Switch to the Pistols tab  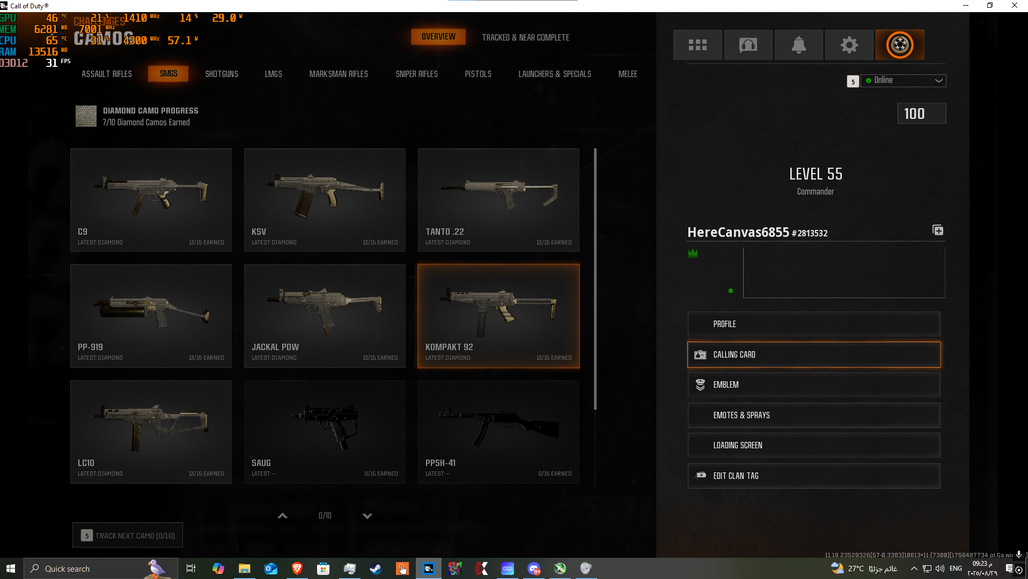point(478,74)
